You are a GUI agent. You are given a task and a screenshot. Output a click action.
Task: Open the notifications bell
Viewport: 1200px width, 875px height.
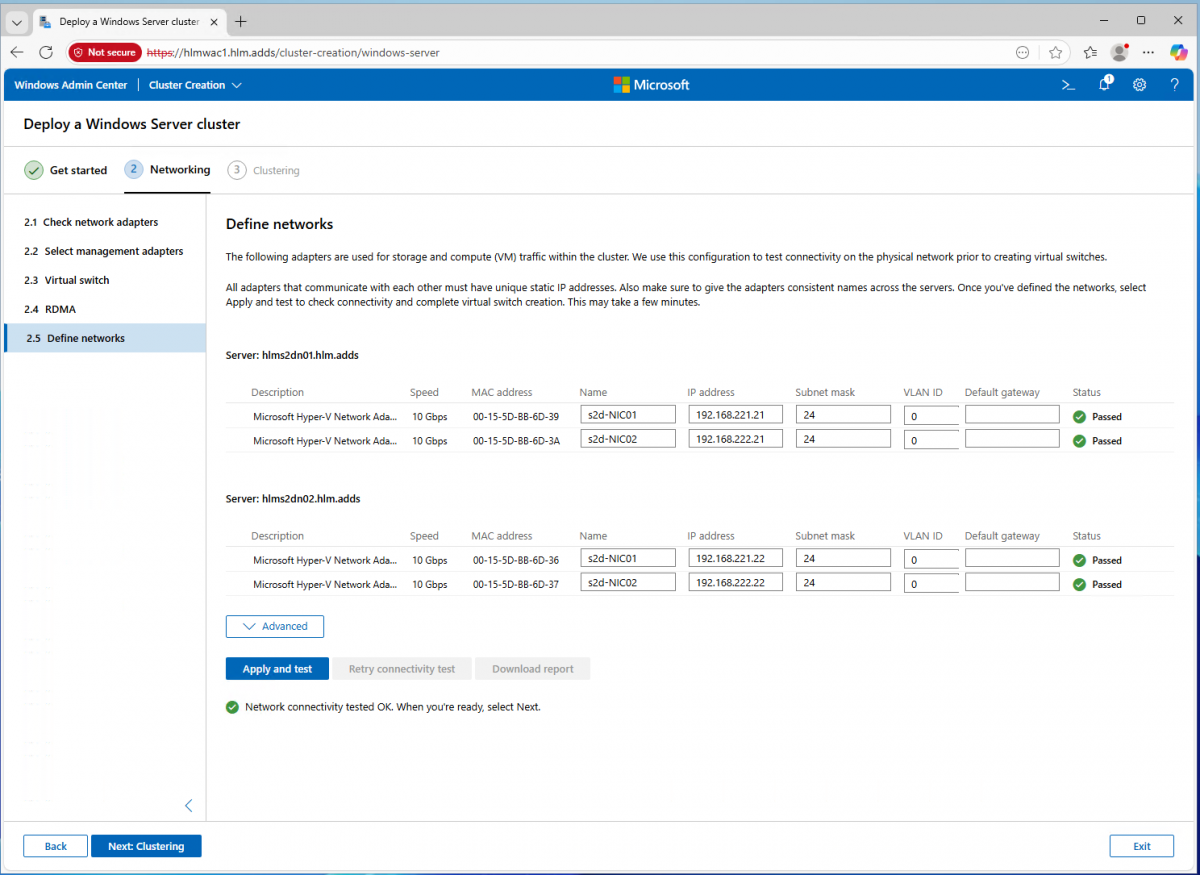(1104, 85)
